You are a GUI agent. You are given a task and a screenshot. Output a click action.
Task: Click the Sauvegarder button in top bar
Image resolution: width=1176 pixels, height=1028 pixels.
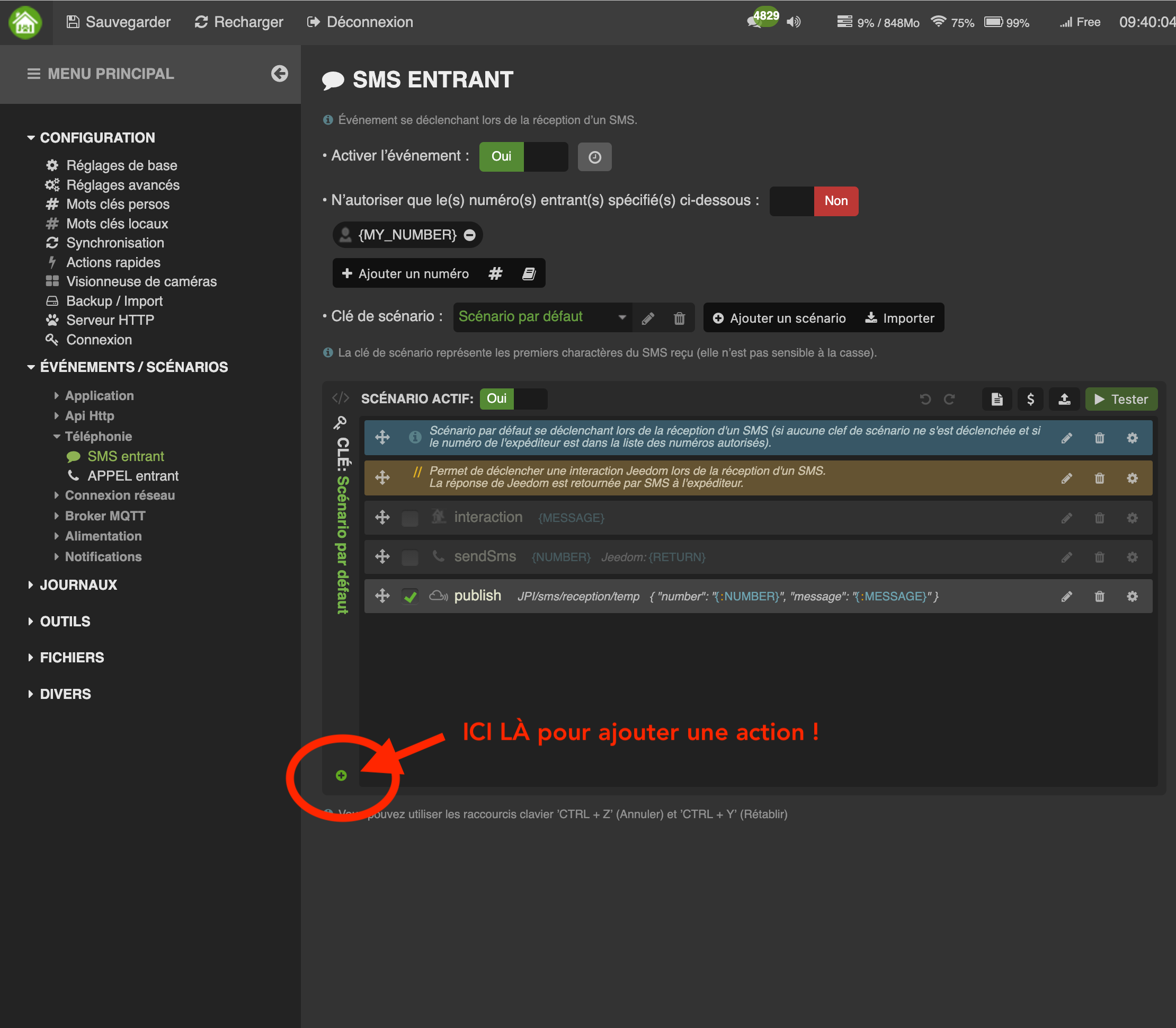click(119, 22)
